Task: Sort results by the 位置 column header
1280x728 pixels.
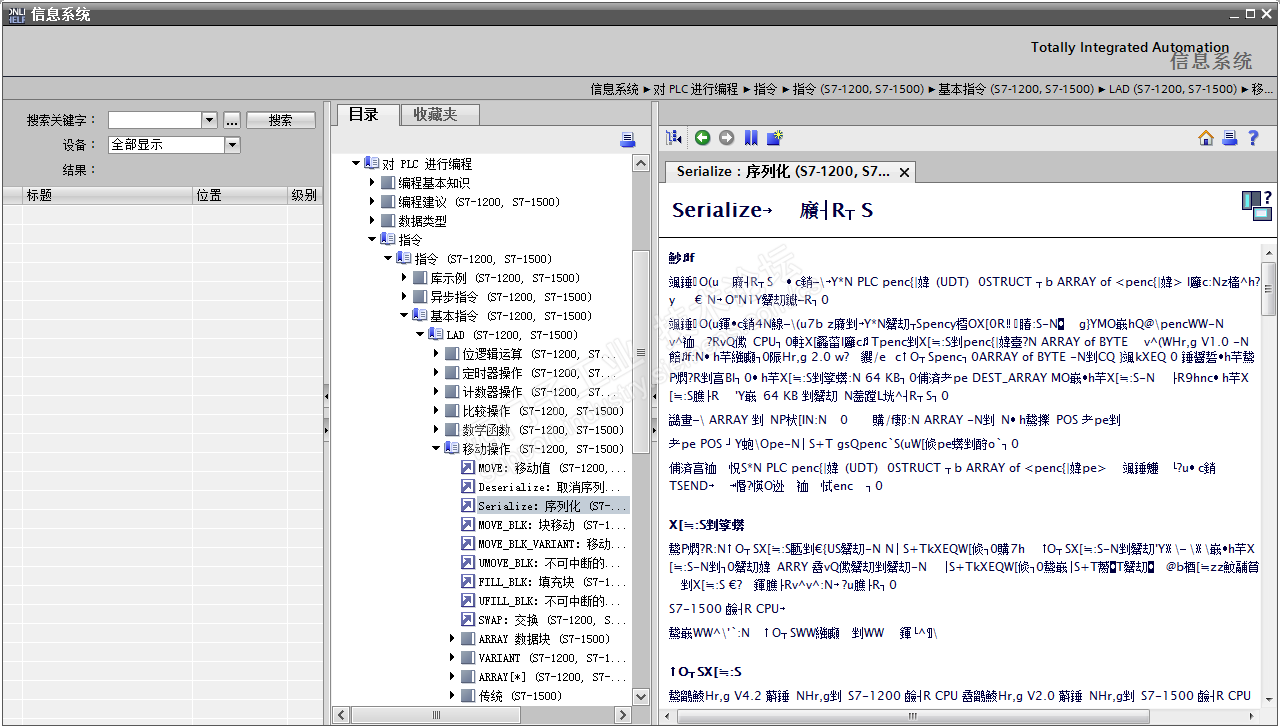Action: point(240,195)
